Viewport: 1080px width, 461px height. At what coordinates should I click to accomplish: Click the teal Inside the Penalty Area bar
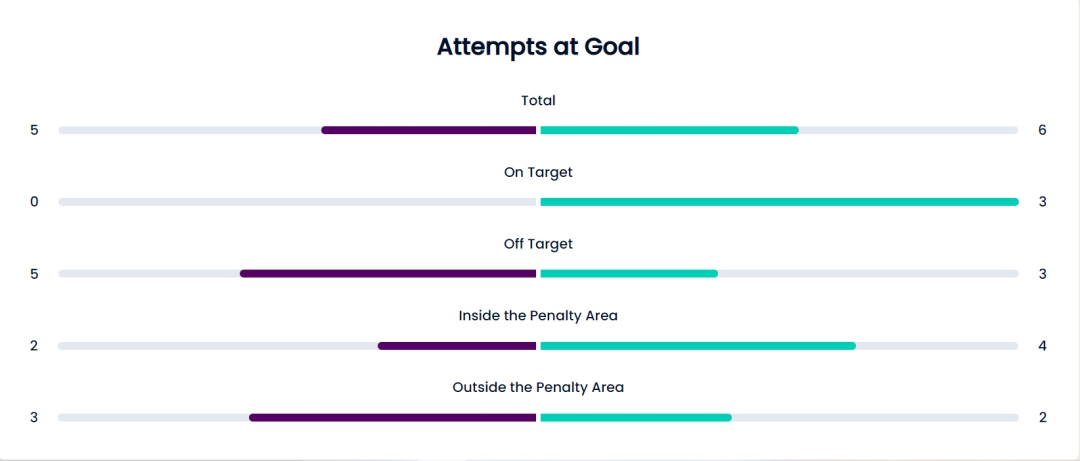[x=698, y=346]
